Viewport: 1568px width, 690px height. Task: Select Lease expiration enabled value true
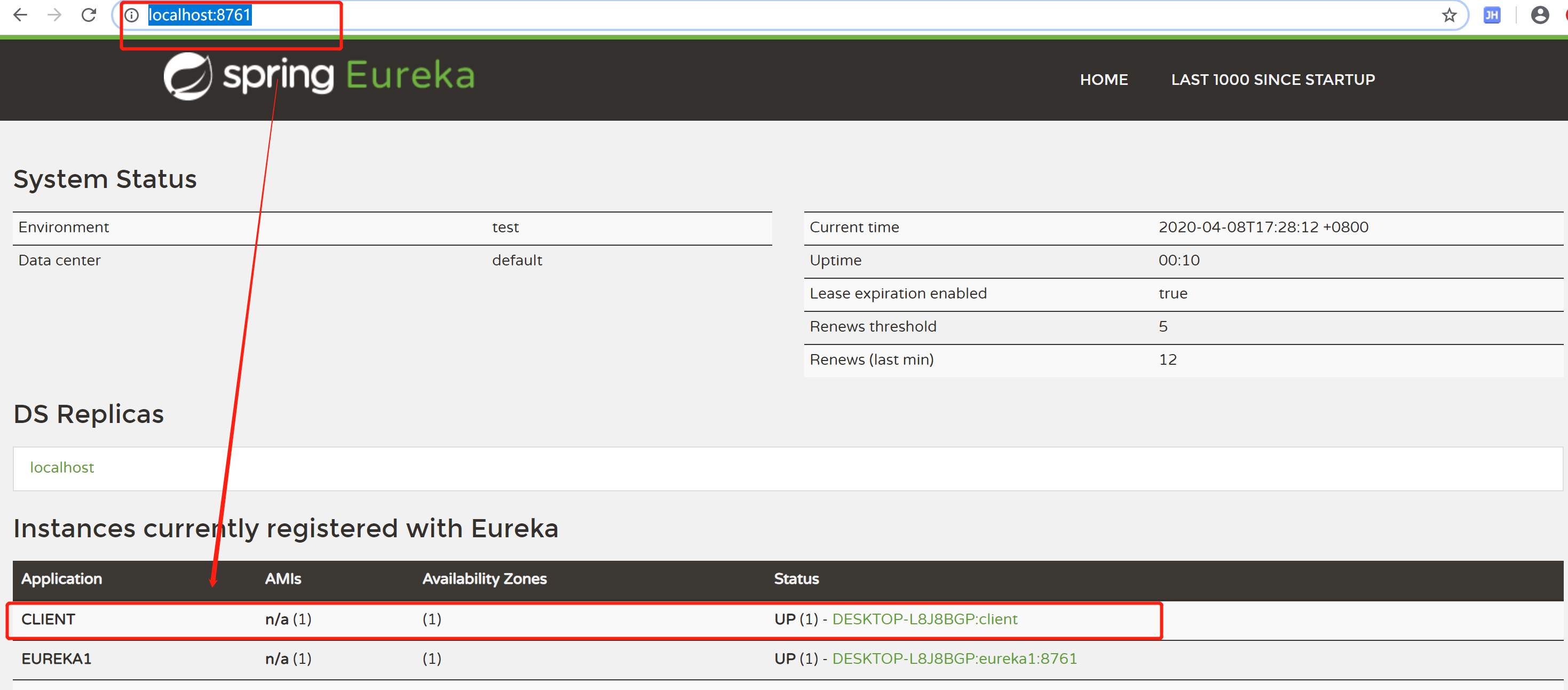point(1173,294)
